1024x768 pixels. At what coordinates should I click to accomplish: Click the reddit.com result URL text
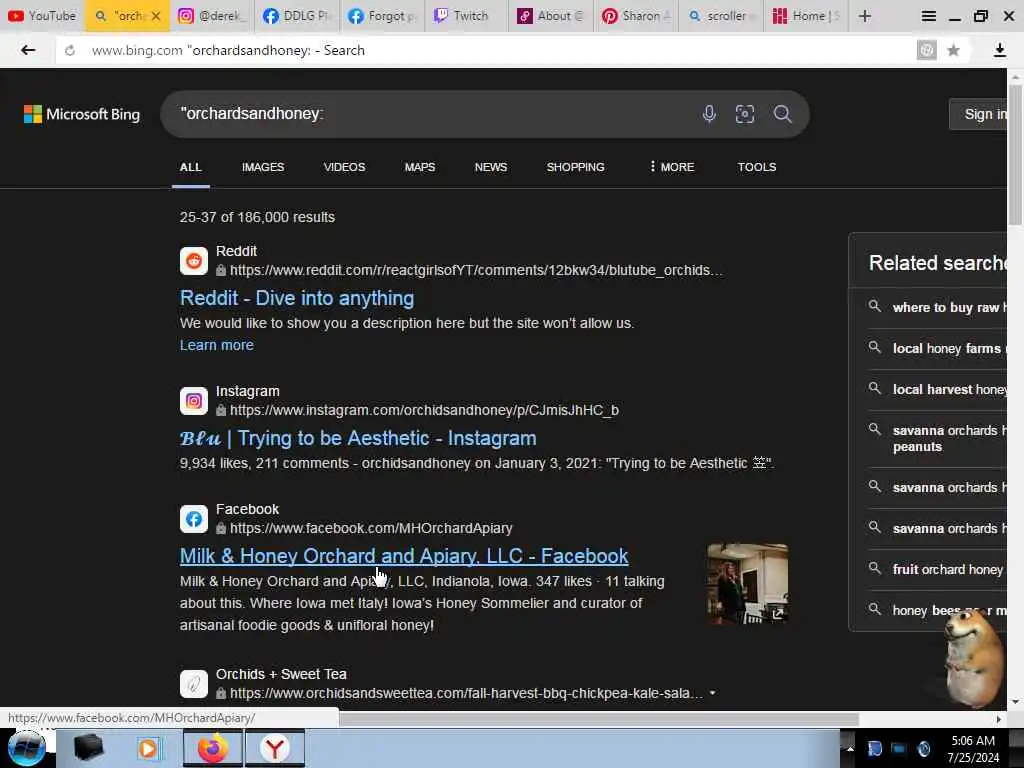click(x=476, y=270)
